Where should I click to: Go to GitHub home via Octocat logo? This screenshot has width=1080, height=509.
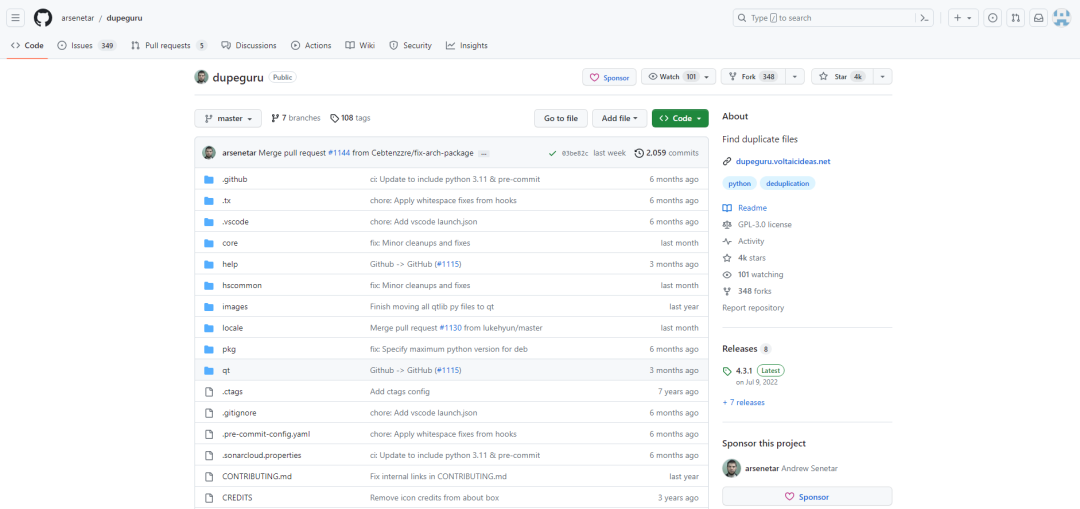[43, 18]
